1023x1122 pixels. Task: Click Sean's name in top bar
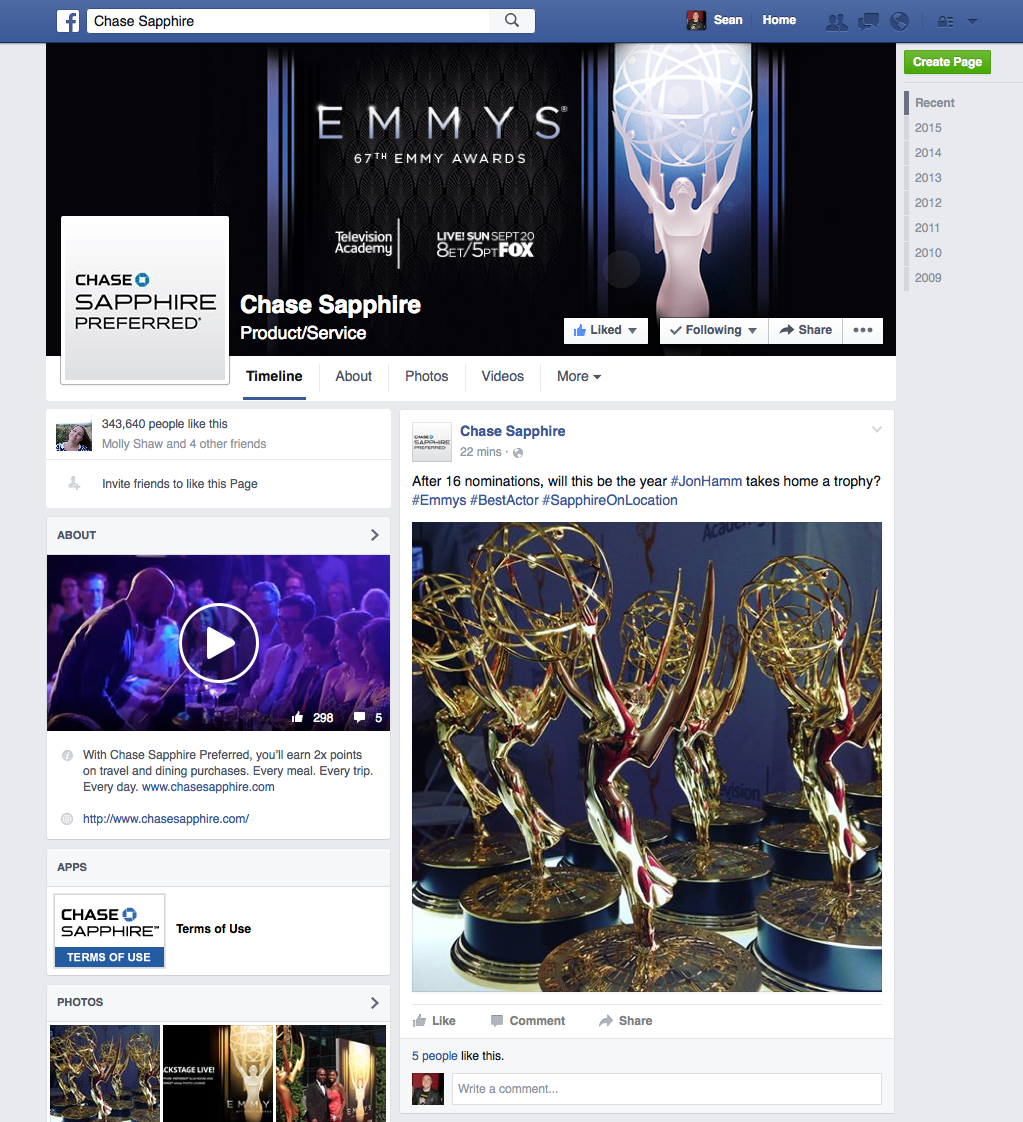pos(728,20)
